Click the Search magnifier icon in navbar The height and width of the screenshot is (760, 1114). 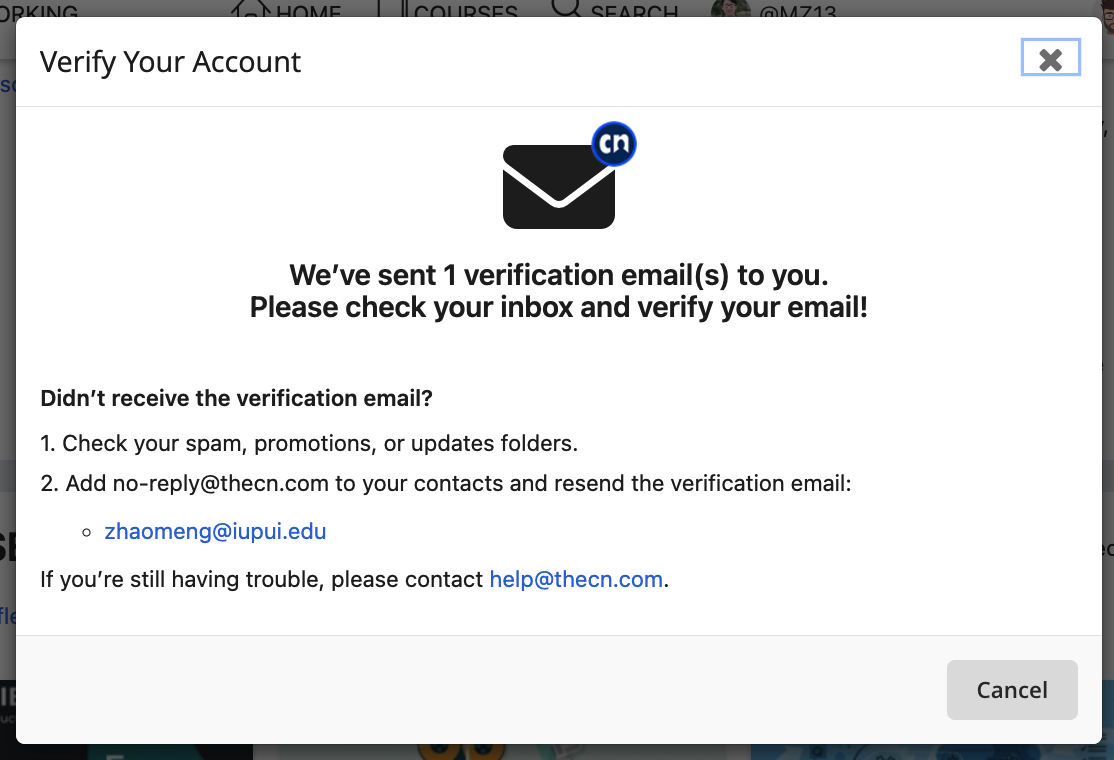click(566, 8)
